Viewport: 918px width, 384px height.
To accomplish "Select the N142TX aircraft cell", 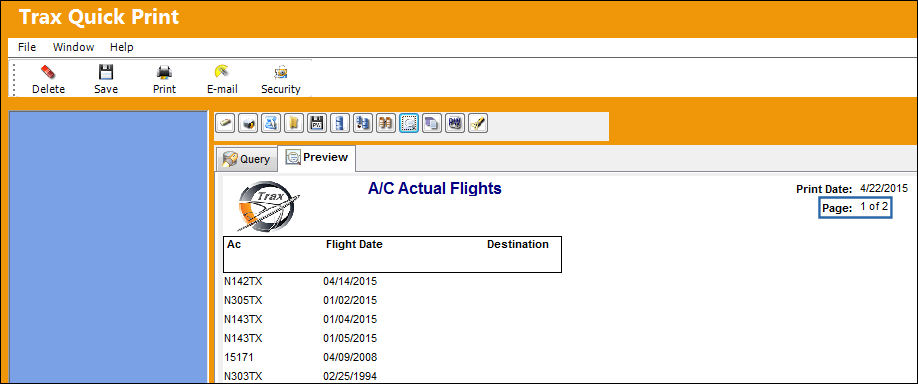I will (x=243, y=282).
